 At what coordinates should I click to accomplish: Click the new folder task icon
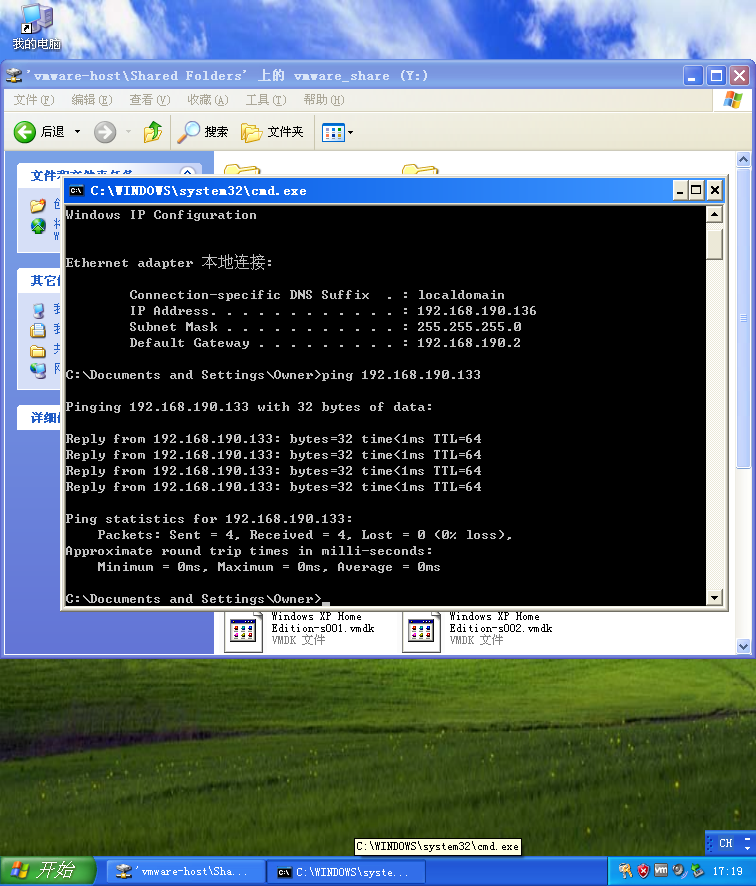(38, 205)
